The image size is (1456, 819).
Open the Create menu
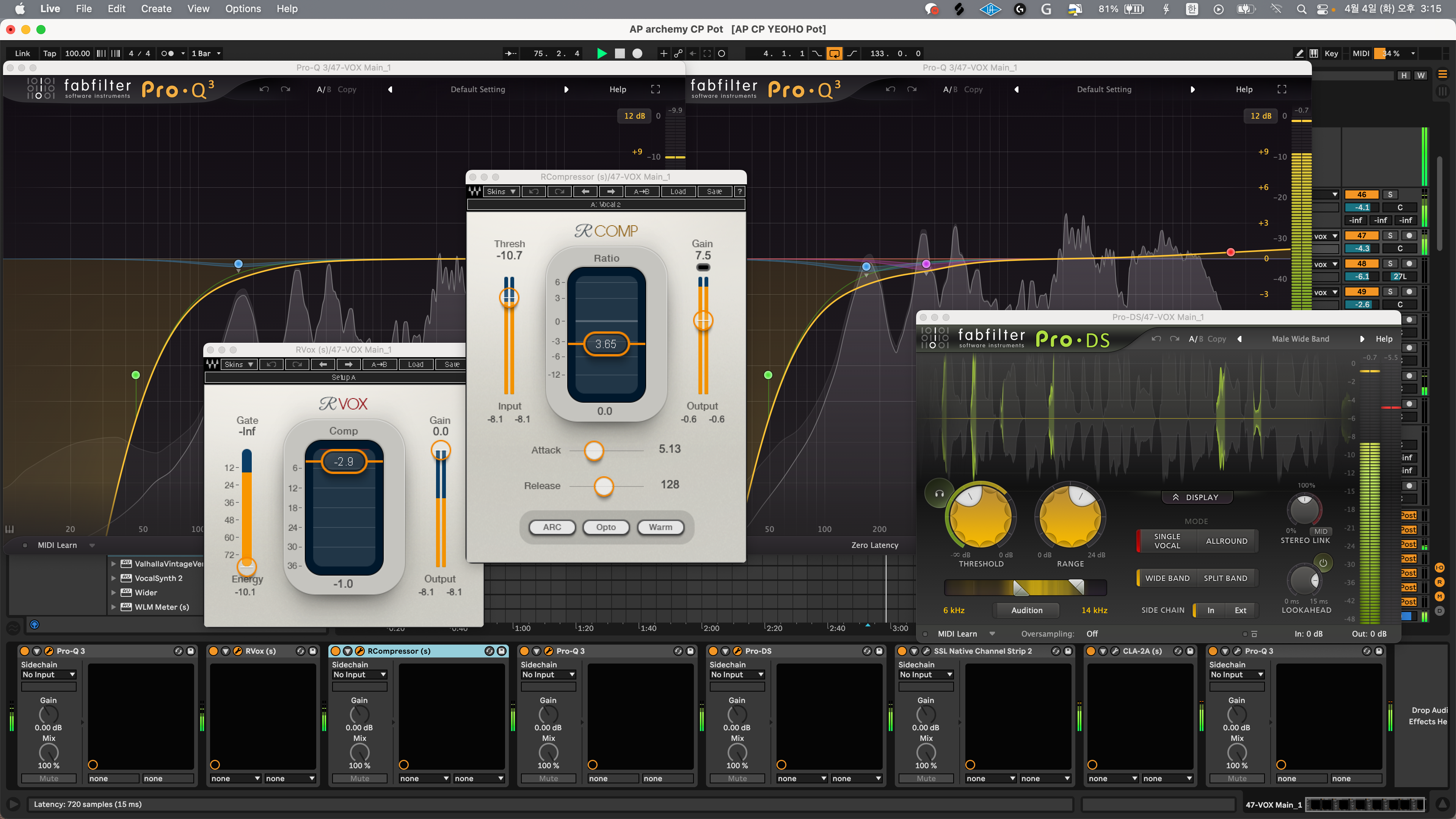pos(156,8)
